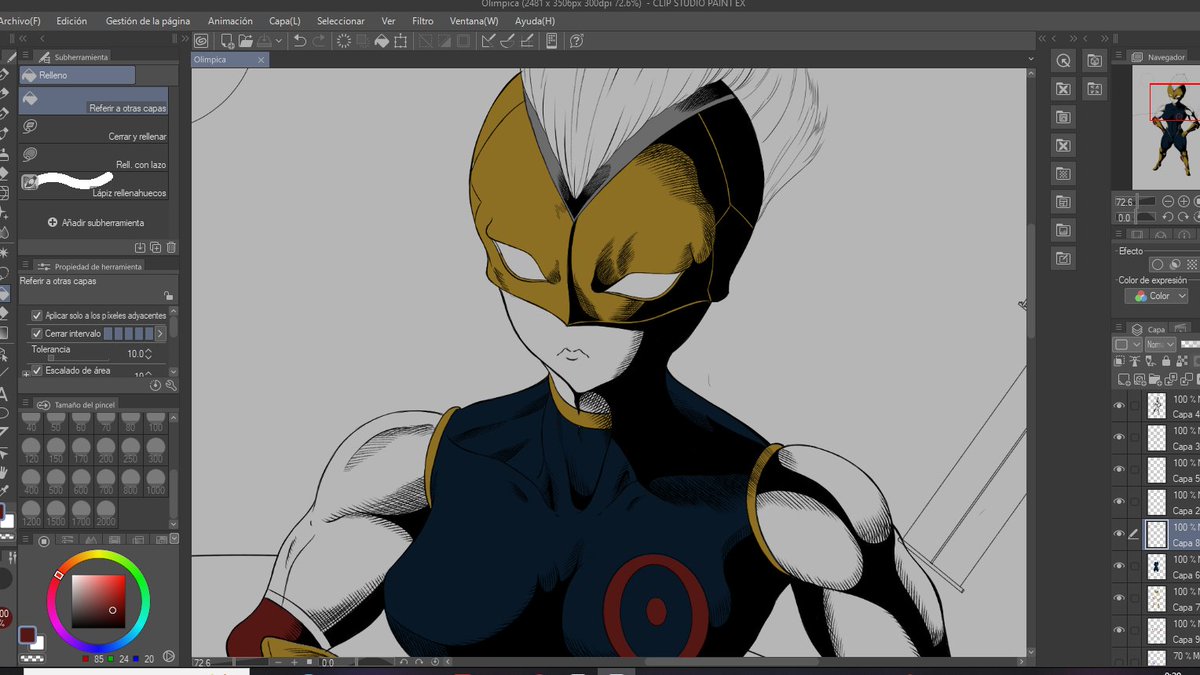This screenshot has width=1200, height=675.
Task: Expand the save options dropdown arrow in the toolbar
Action: click(277, 41)
